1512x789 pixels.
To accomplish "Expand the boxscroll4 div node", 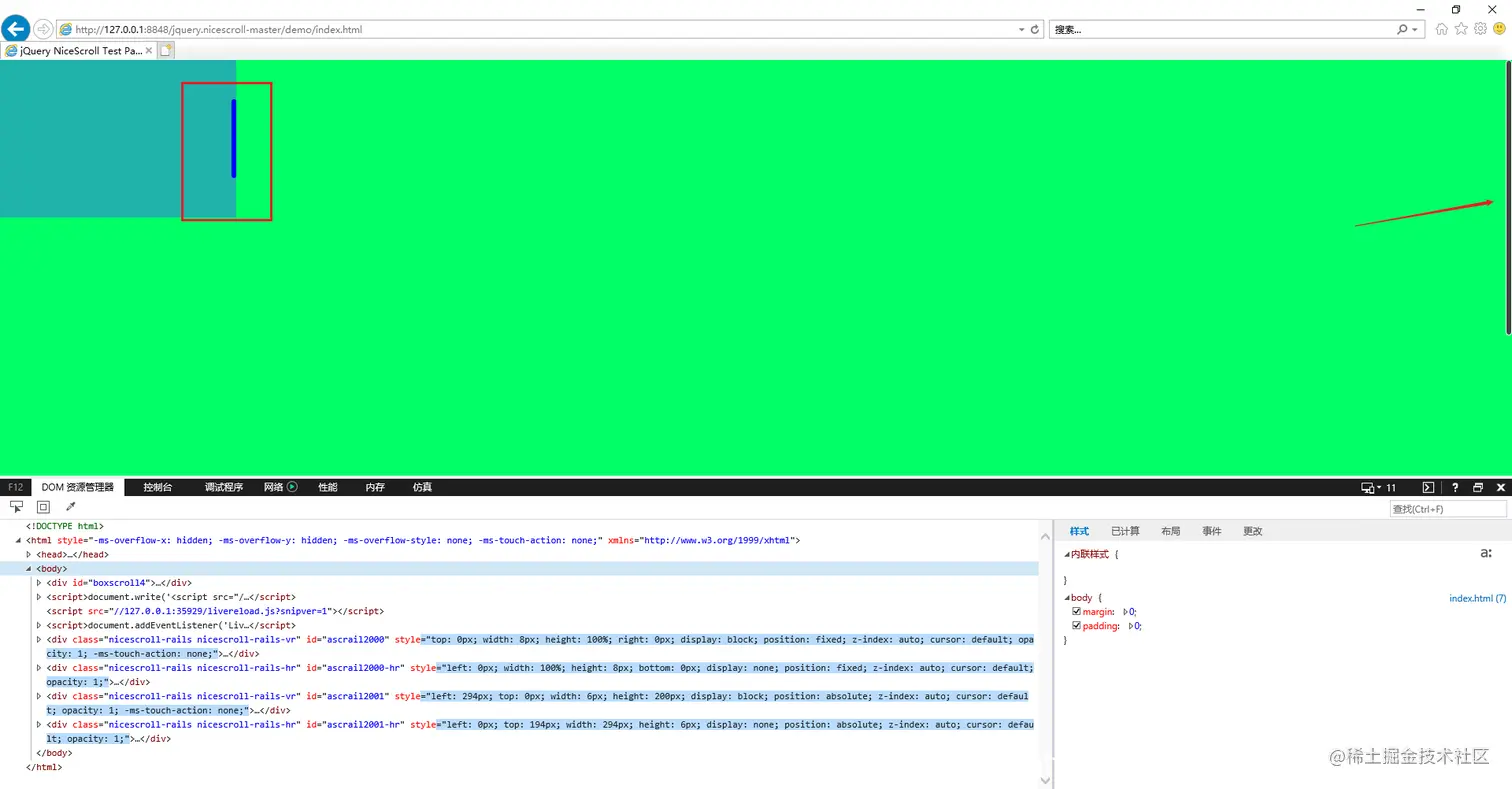I will pos(39,582).
